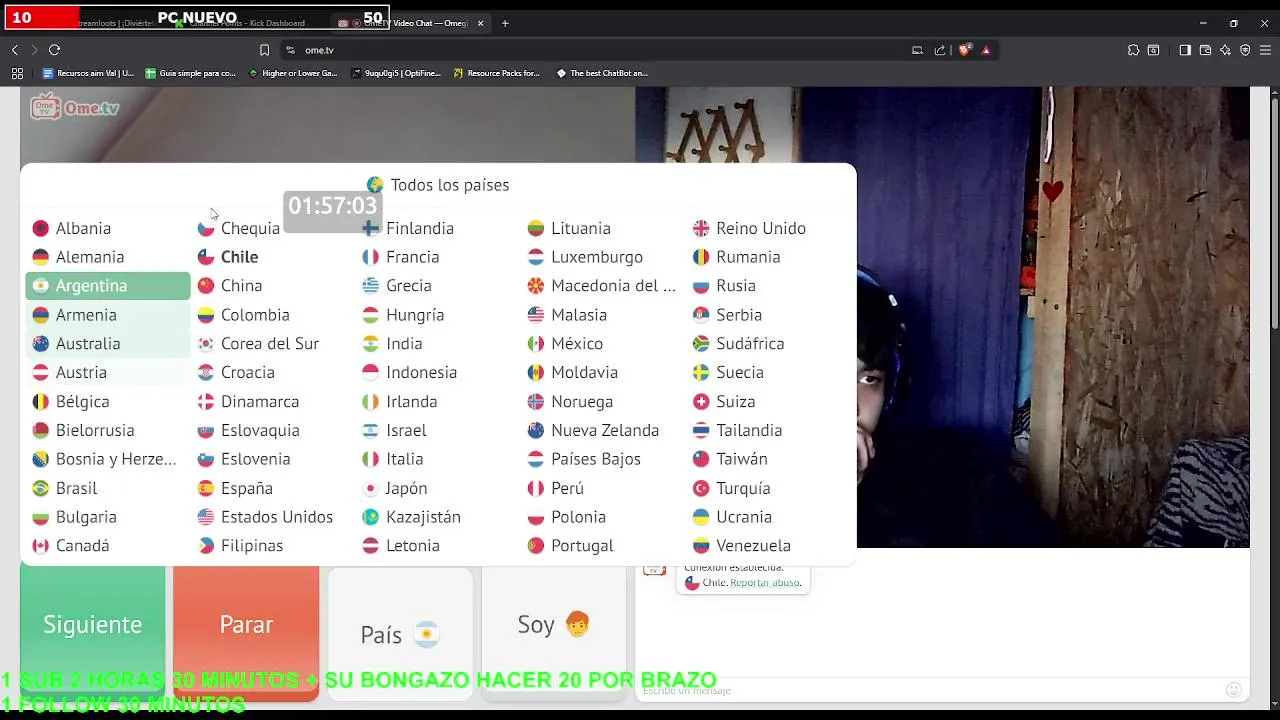
Task: Open emoji picker in message box
Action: click(x=1234, y=690)
